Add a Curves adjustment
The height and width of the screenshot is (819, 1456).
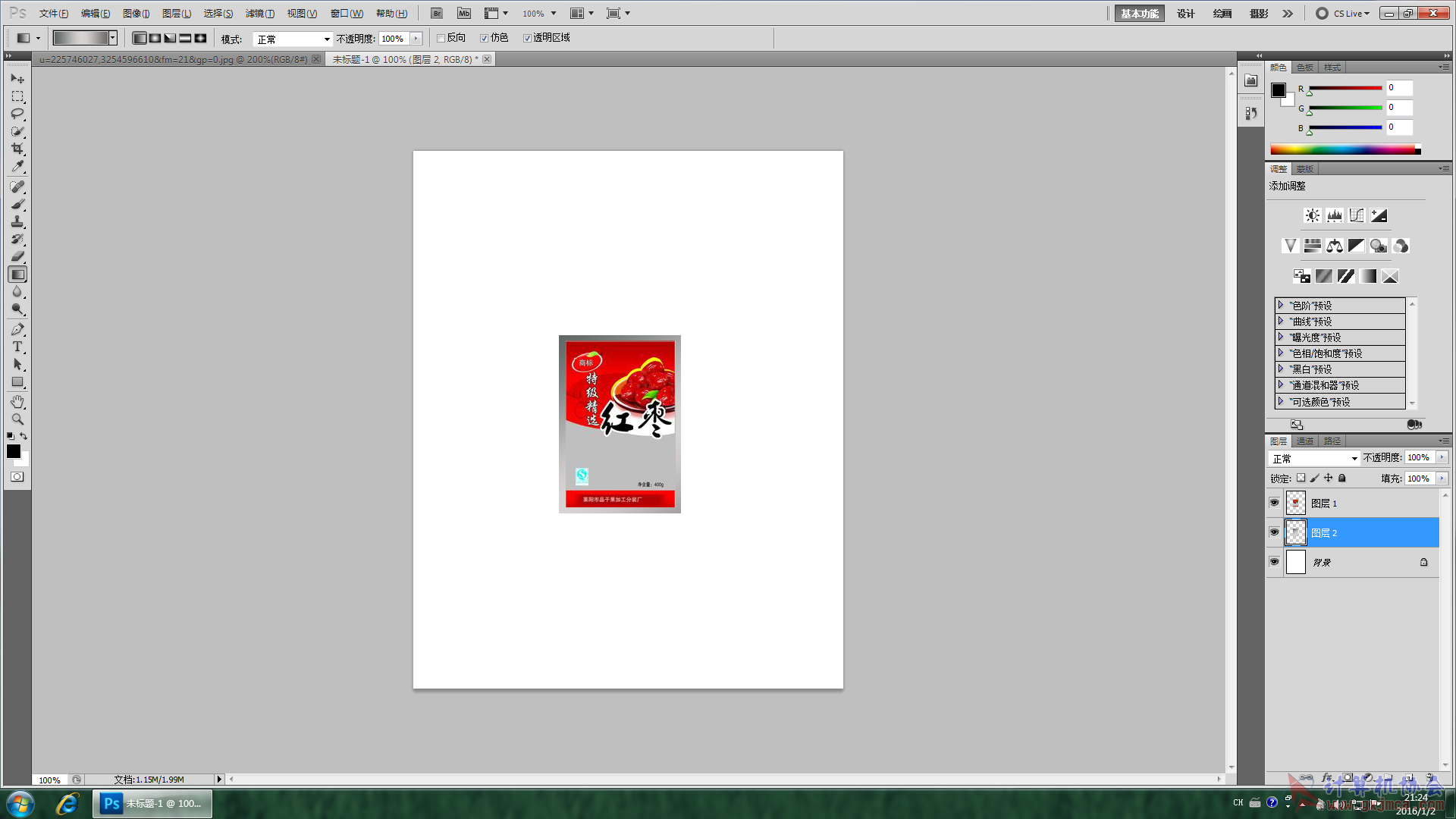[1356, 215]
